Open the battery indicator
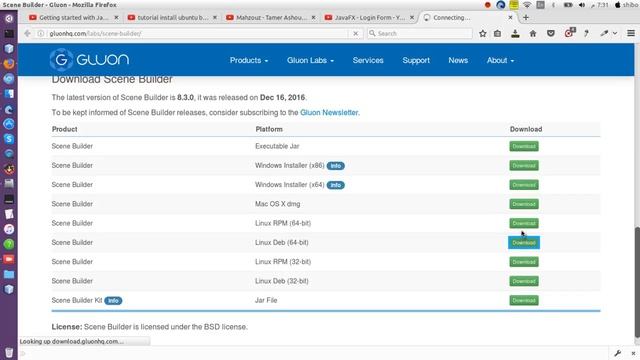Viewport: 640px width, 360px height. coord(568,5)
